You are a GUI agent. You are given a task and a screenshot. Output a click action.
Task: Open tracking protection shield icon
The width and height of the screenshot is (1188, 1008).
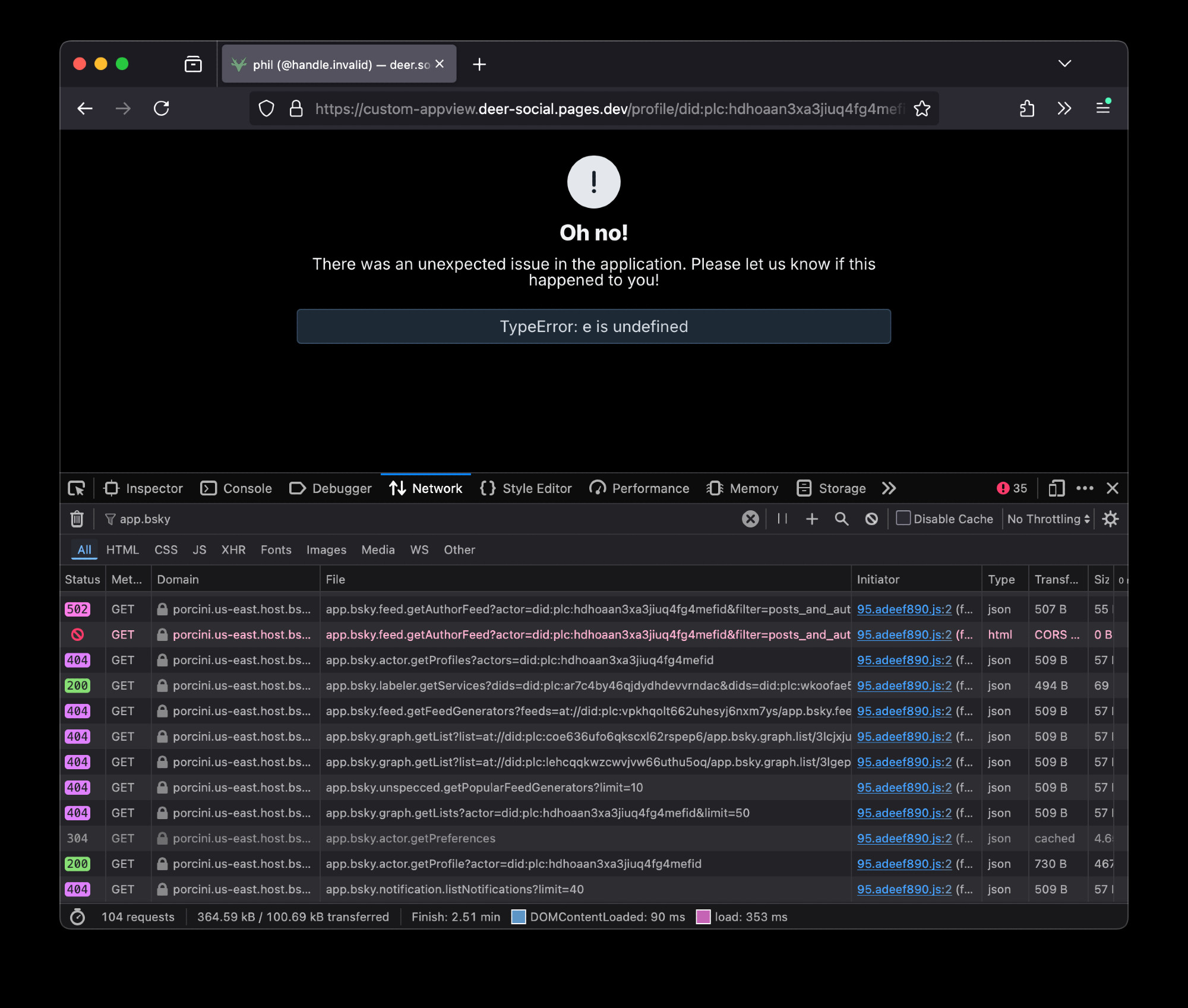[267, 109]
